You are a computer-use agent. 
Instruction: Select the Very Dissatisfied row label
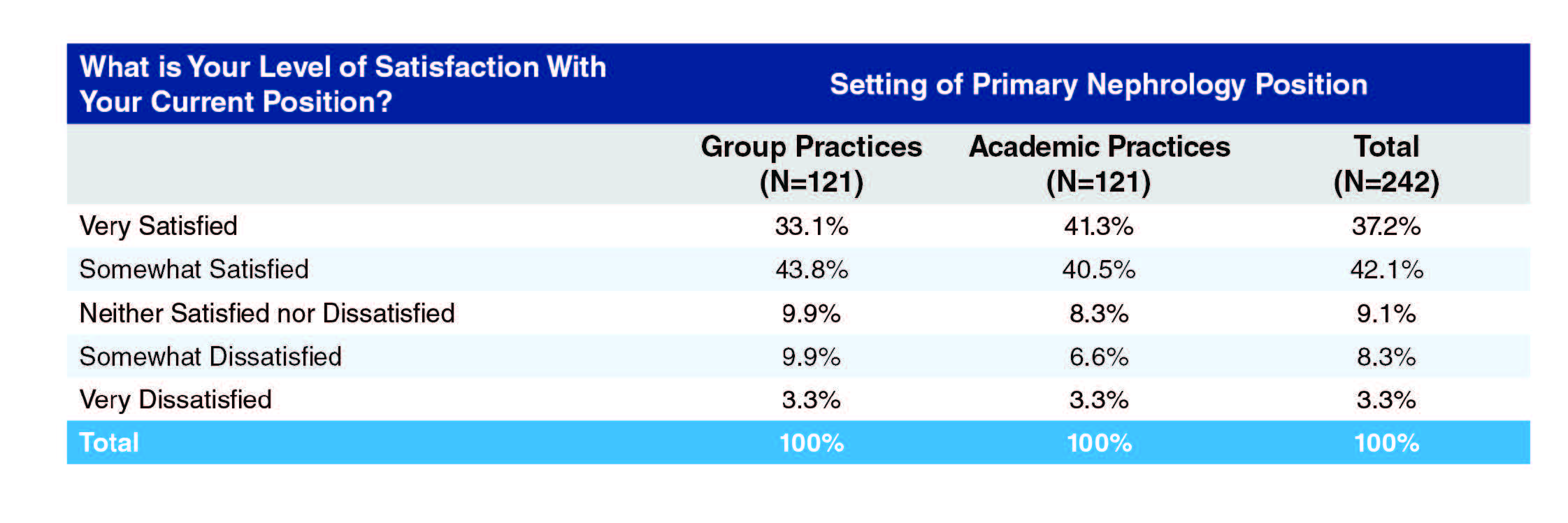175,399
